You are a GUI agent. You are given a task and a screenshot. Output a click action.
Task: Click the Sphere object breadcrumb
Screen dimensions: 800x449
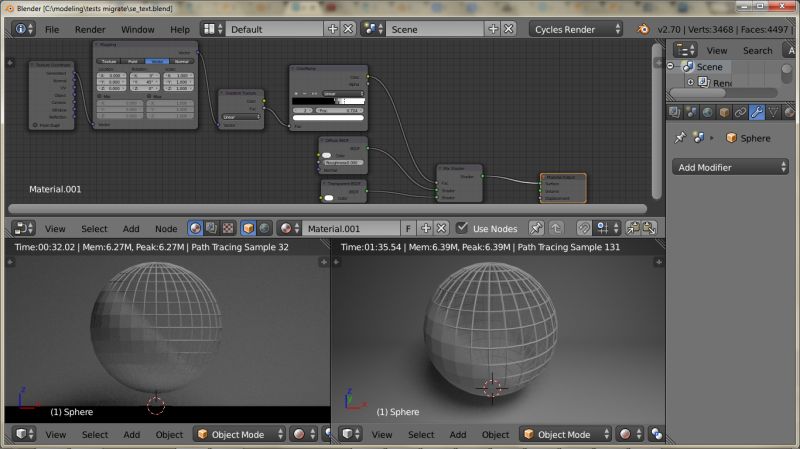pos(748,138)
